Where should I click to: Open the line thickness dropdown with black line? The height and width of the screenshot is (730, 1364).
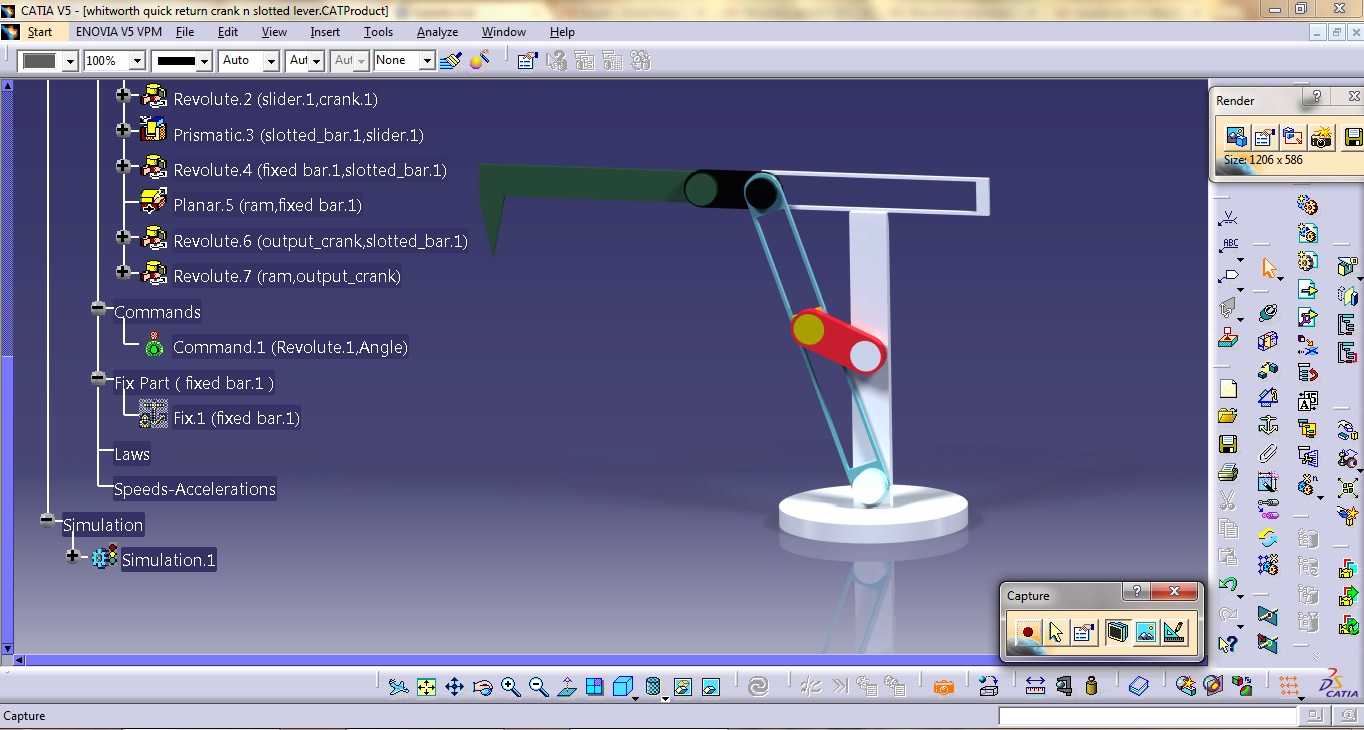[204, 61]
